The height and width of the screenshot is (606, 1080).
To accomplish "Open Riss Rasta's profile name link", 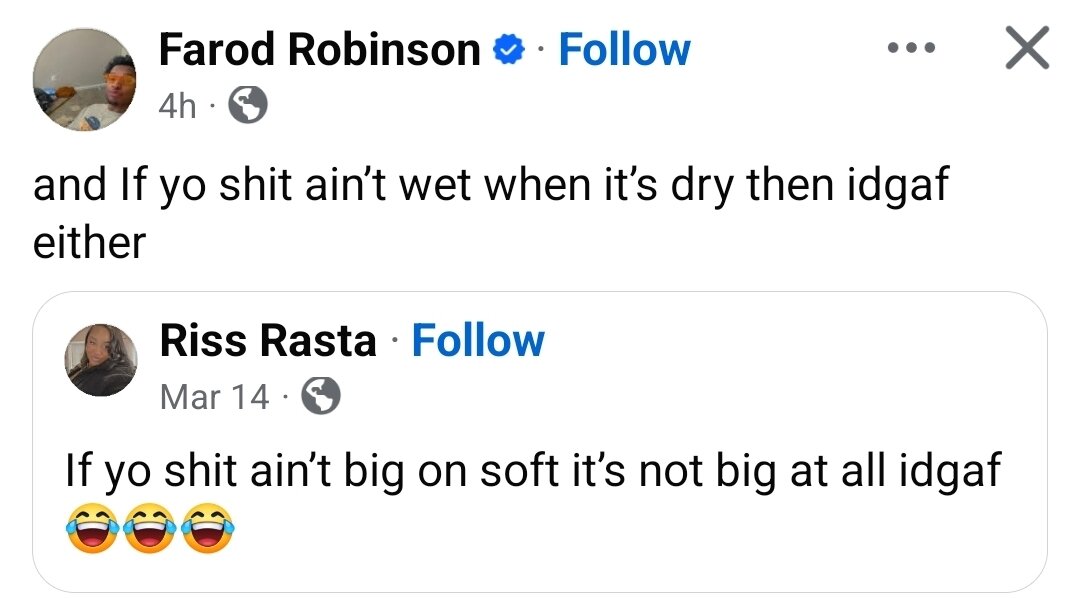I will point(268,341).
